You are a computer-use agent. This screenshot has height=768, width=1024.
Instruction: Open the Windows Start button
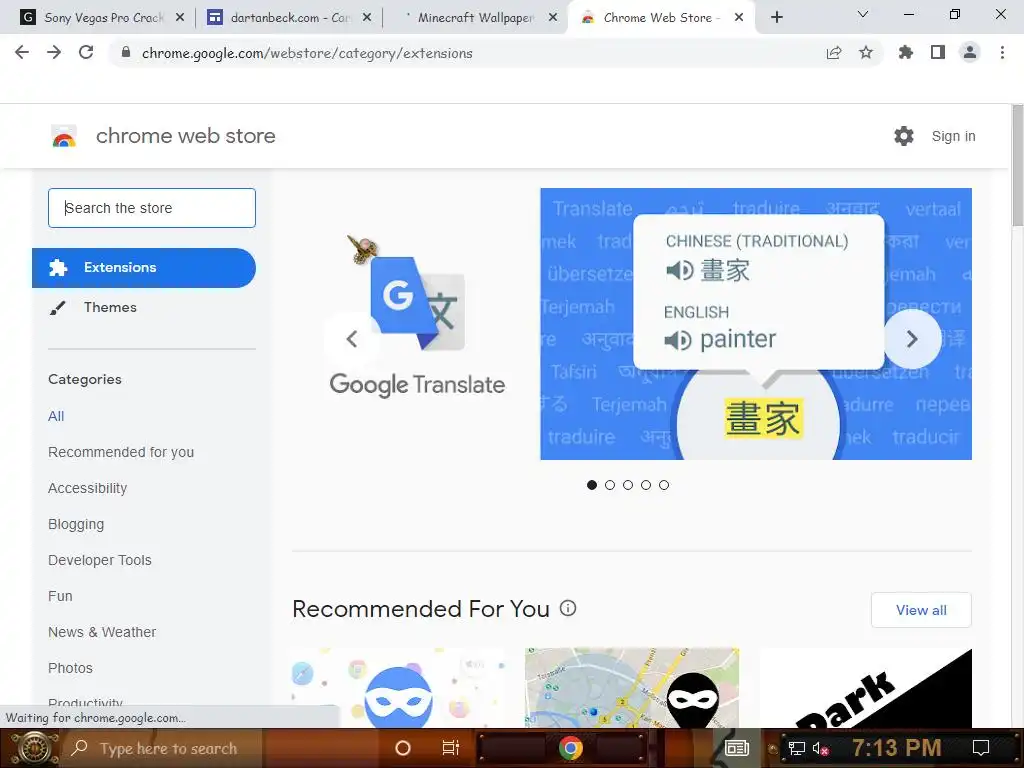34,748
